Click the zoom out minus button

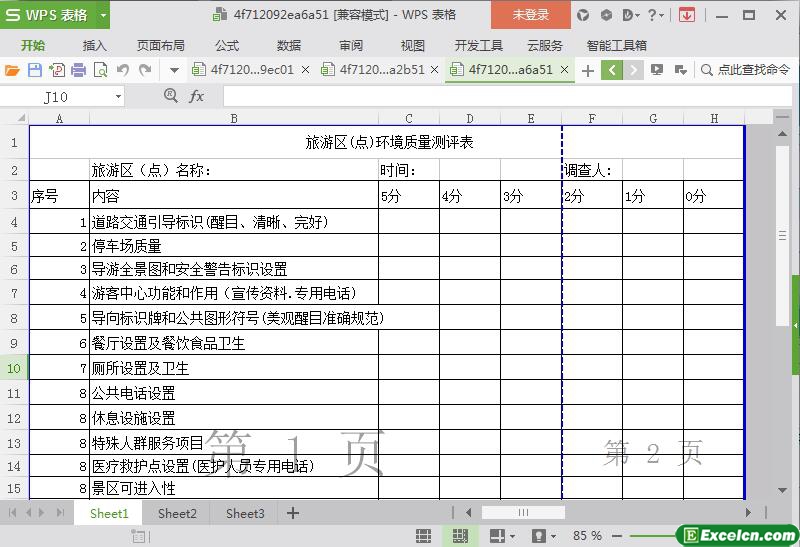tap(617, 536)
